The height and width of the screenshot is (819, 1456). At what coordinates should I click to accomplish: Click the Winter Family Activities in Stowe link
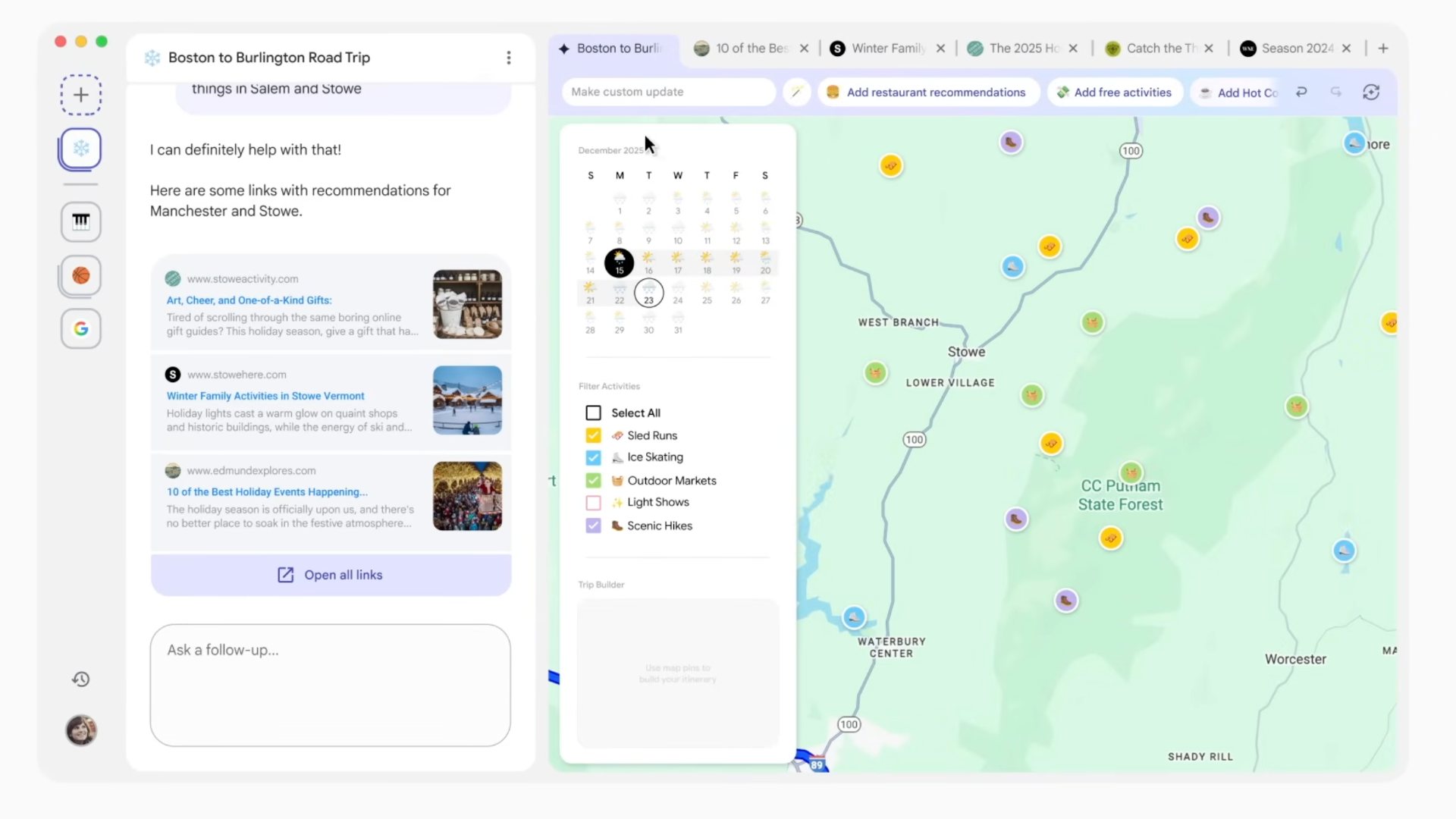point(265,395)
